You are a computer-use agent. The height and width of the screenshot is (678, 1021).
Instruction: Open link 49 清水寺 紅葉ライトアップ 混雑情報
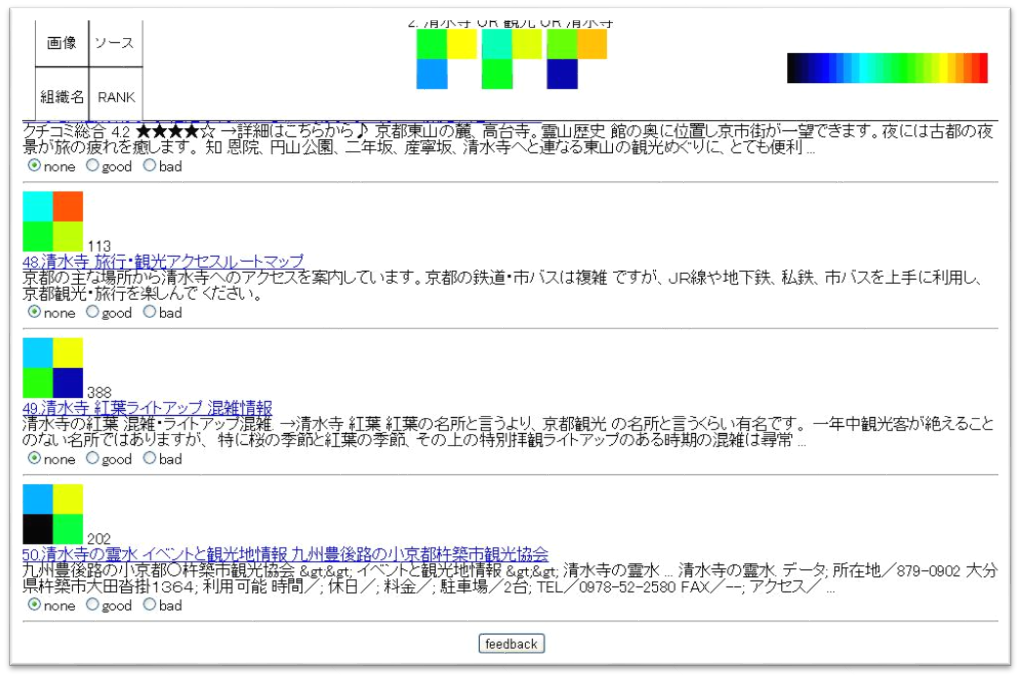point(147,408)
